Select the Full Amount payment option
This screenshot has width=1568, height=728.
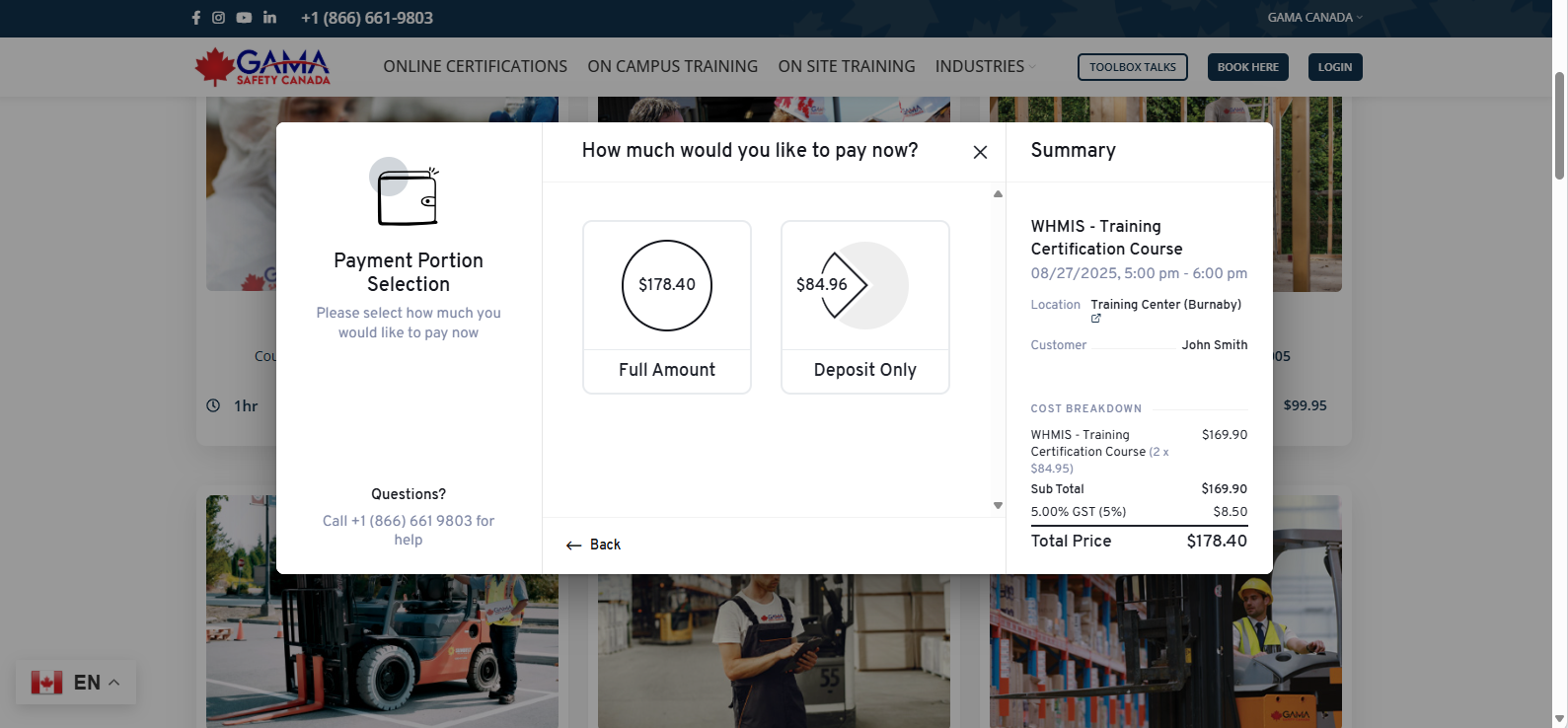click(x=667, y=307)
